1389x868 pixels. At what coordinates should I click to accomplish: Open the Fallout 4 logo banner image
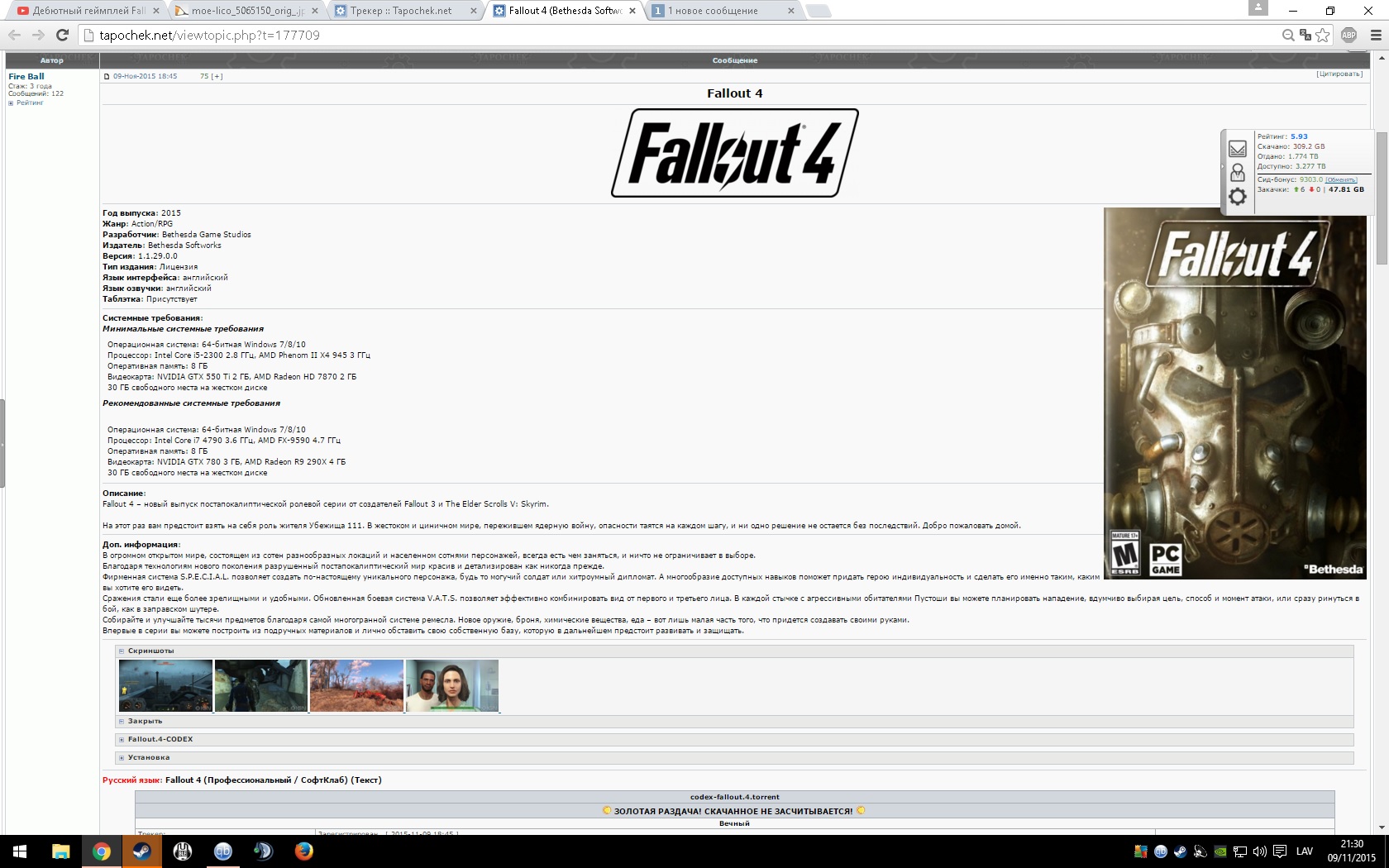(x=735, y=153)
